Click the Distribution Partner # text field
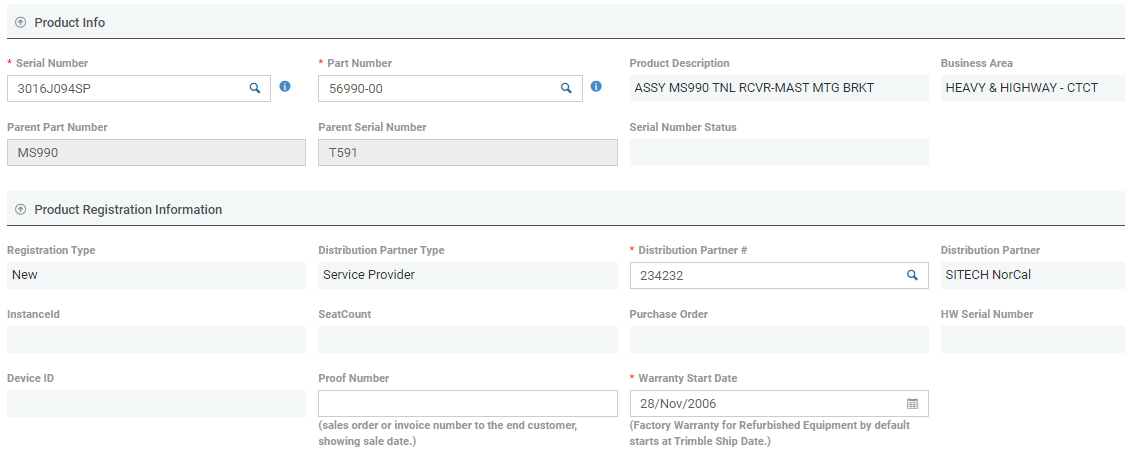This screenshot has width=1125, height=452. pos(765,275)
